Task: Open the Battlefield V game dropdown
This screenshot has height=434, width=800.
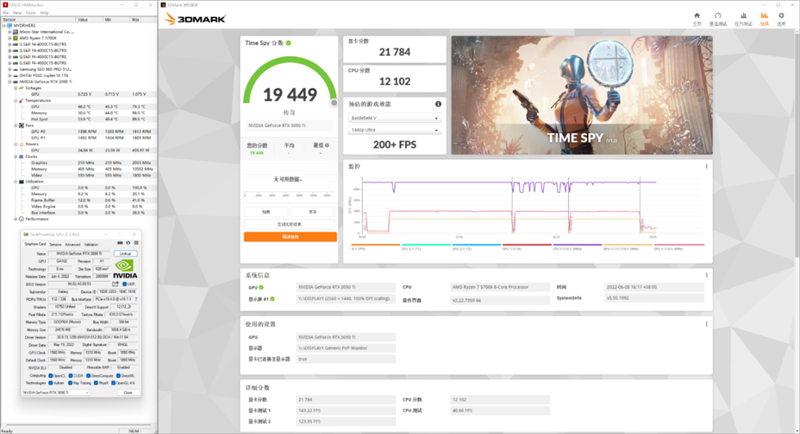Action: (x=394, y=118)
